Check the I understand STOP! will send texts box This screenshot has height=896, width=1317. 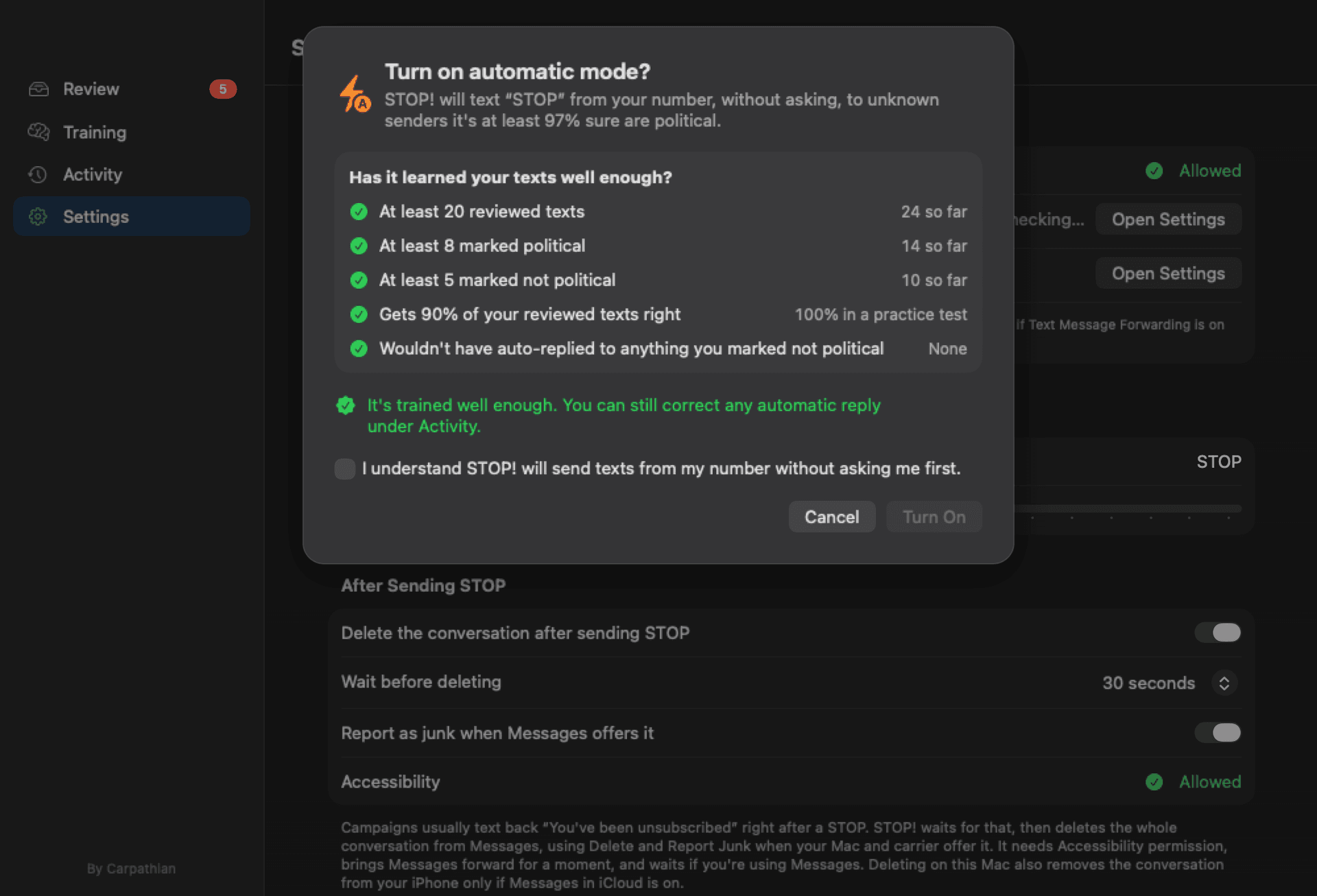(345, 469)
